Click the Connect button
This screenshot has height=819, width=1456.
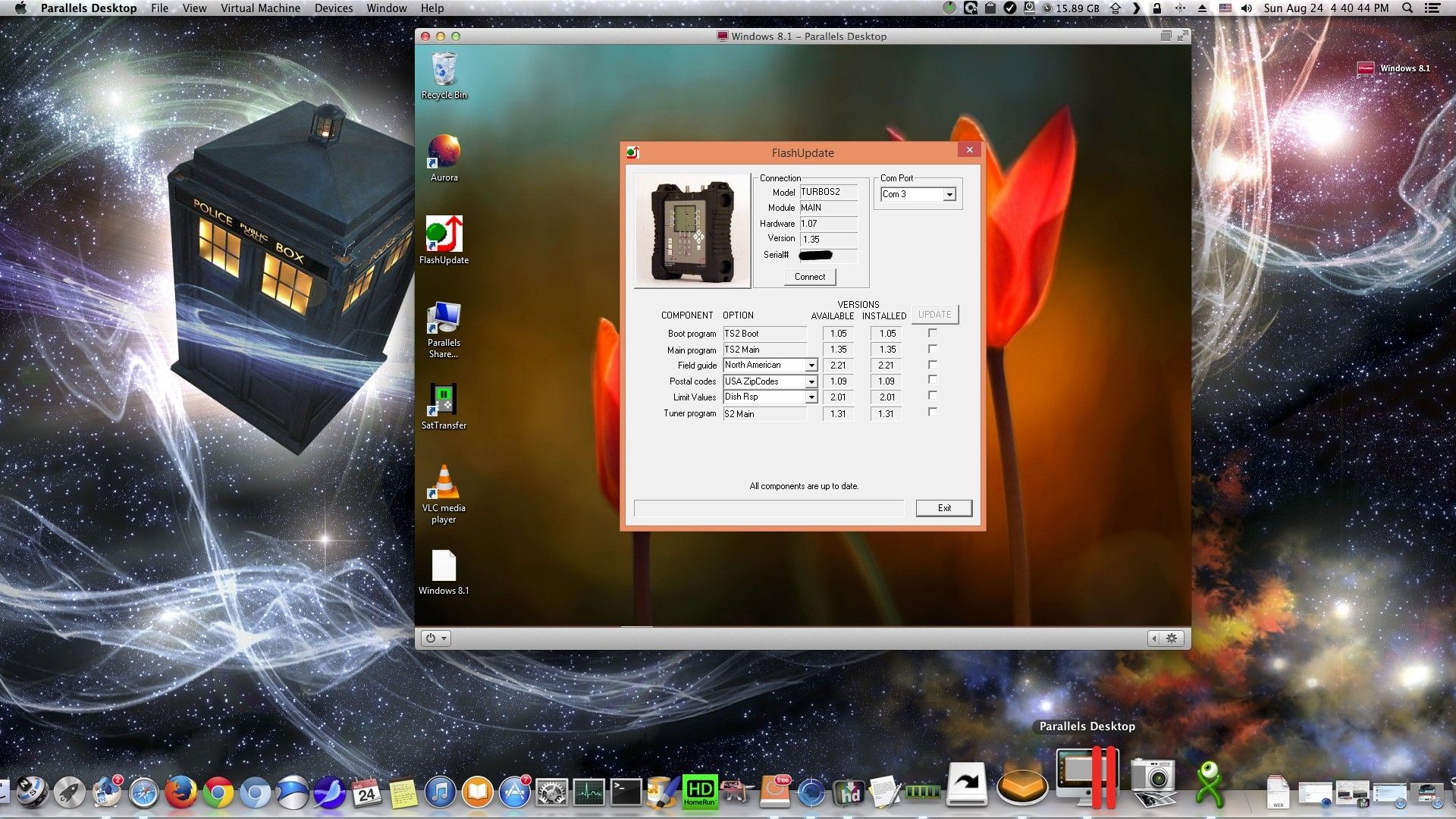(810, 277)
